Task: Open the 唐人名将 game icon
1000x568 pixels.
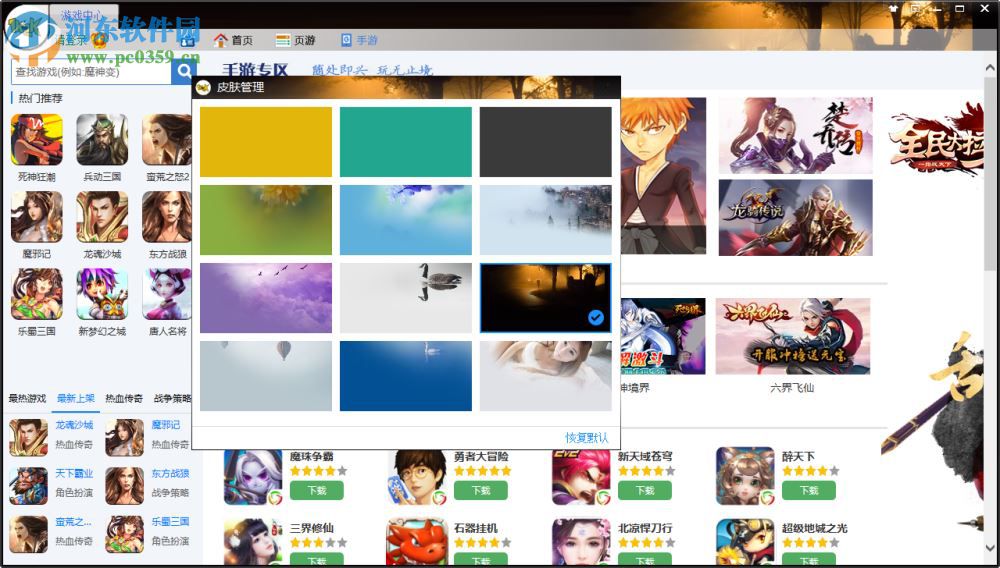Action: tap(166, 294)
